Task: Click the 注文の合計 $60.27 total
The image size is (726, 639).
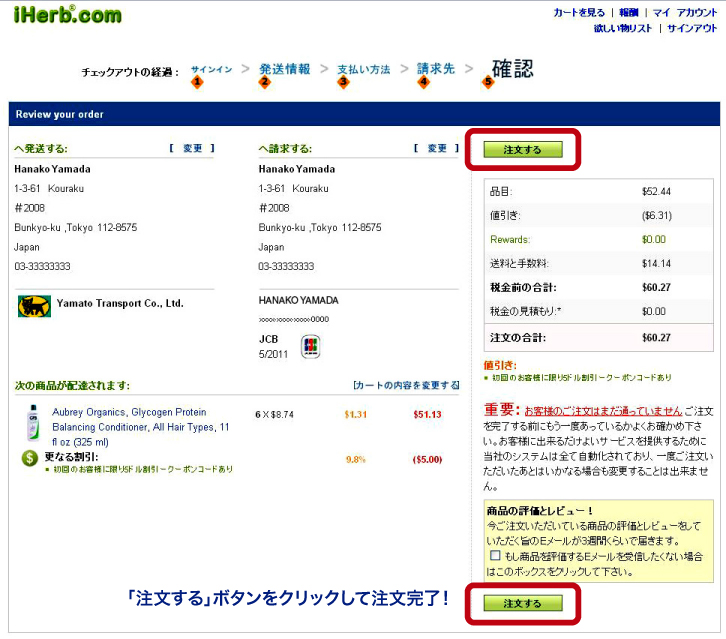Action: pyautogui.click(x=656, y=338)
